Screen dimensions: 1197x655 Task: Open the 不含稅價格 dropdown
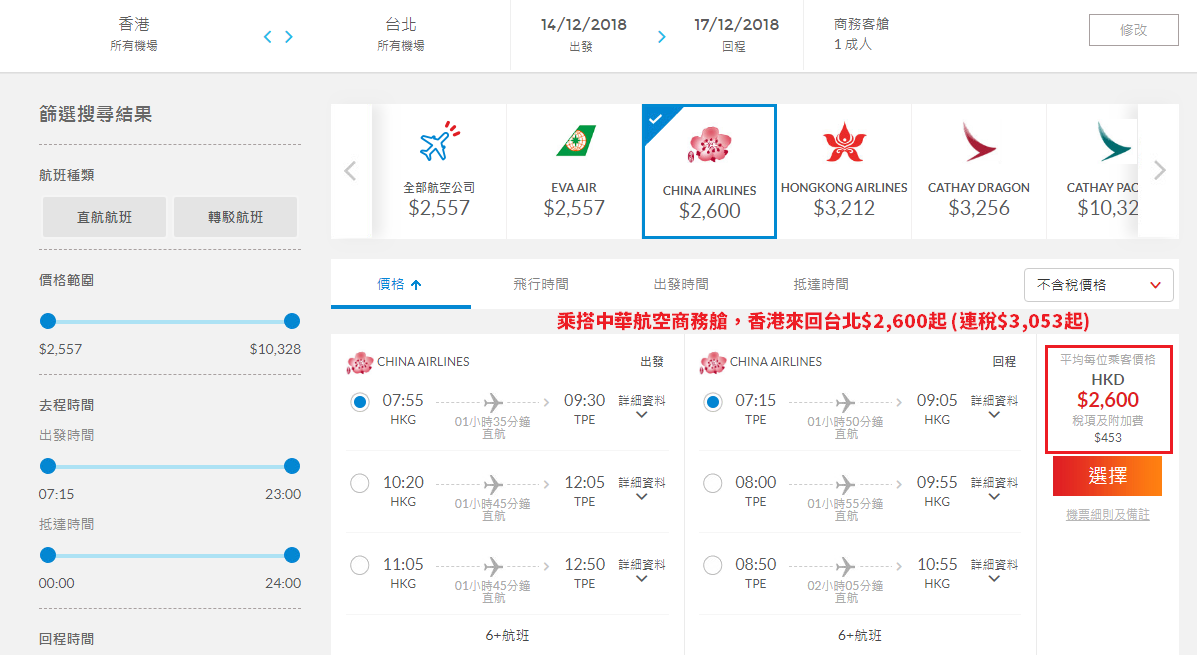coord(1099,285)
